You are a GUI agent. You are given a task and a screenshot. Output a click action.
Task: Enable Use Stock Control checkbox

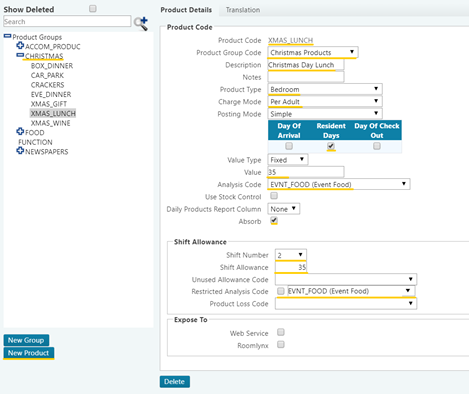coord(274,196)
